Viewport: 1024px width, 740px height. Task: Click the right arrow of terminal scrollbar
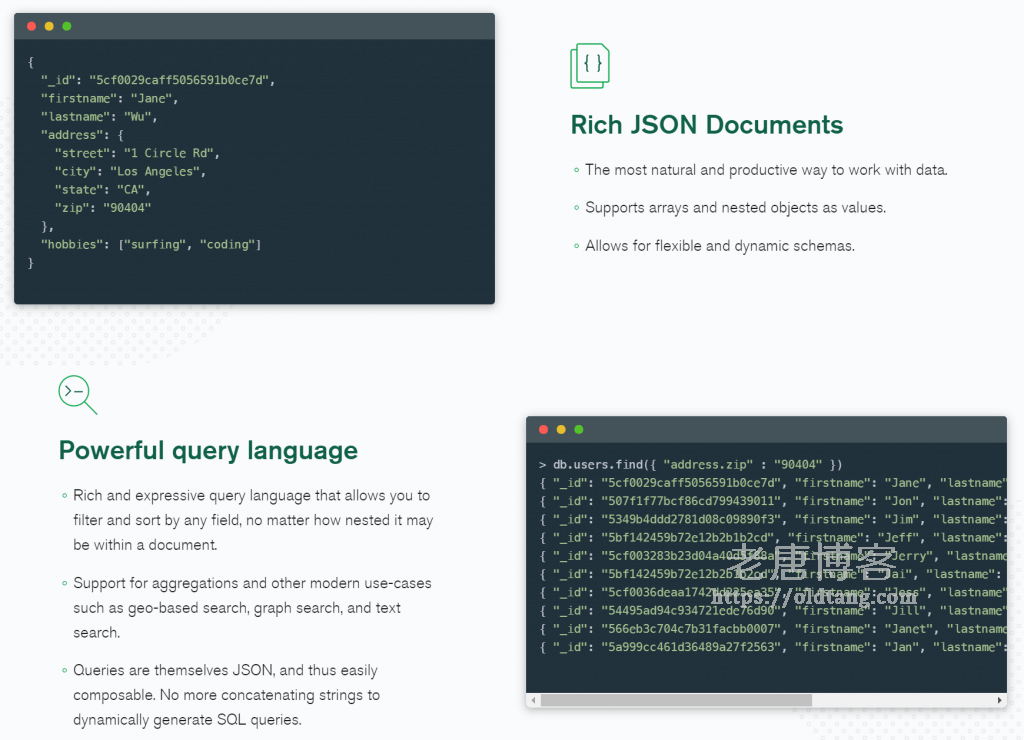point(999,700)
